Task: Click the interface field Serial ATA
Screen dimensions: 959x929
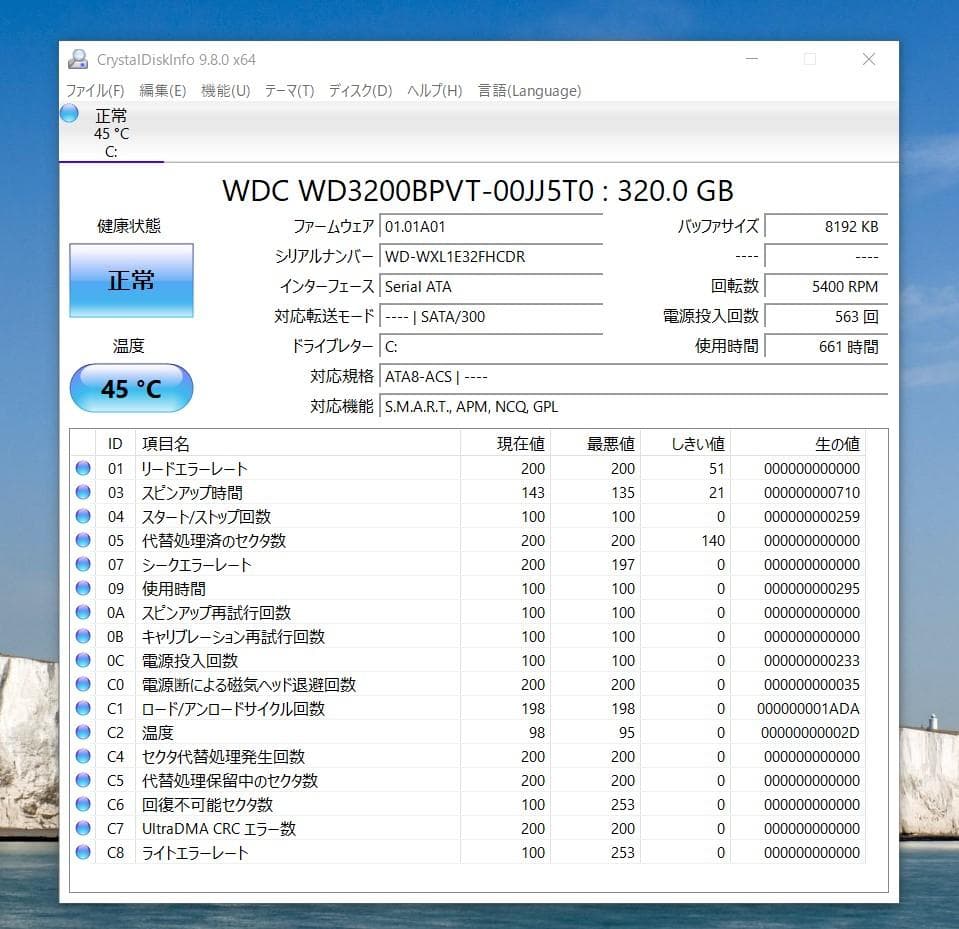Action: [x=491, y=287]
